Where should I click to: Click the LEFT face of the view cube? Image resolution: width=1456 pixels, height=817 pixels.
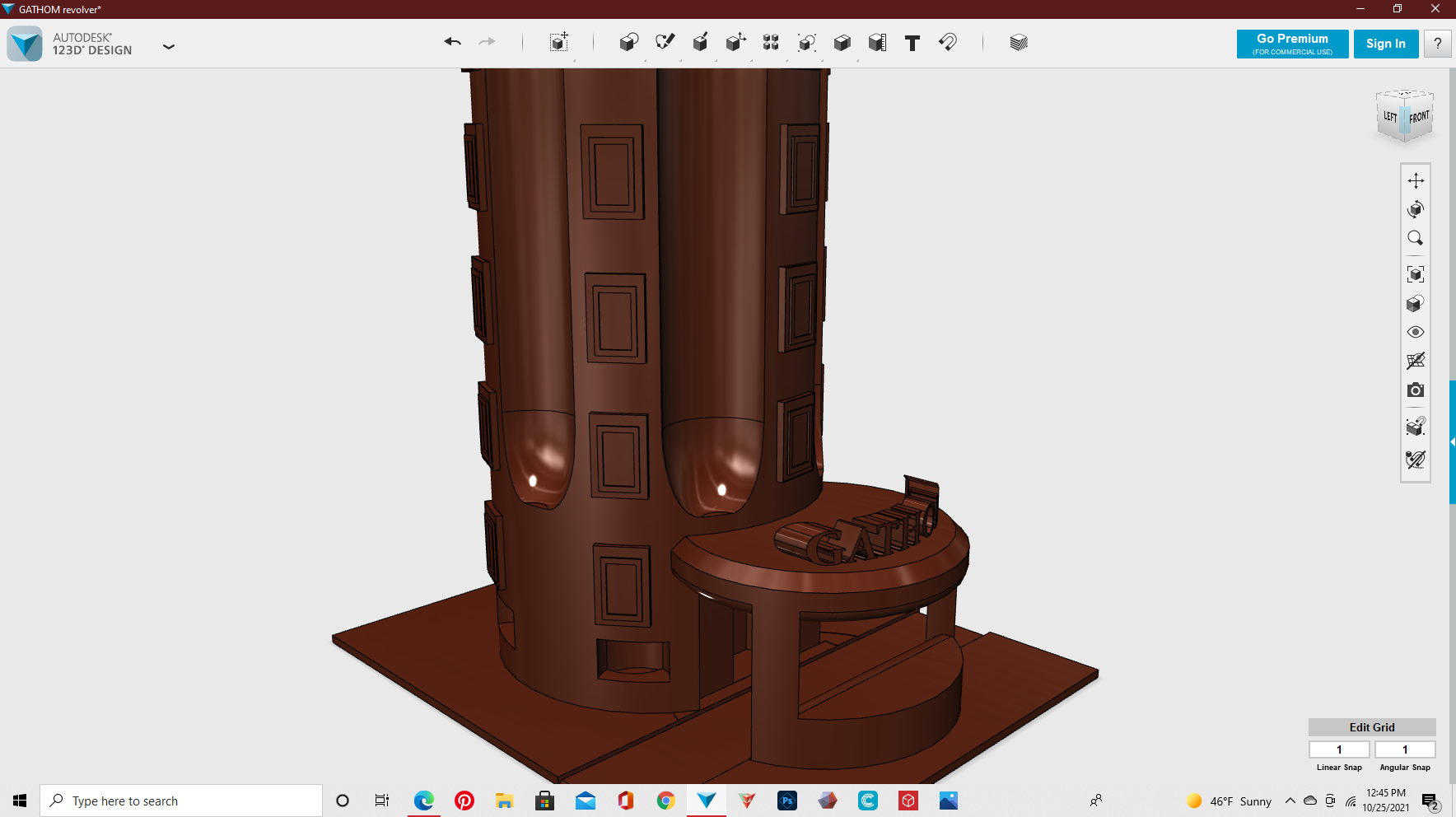[1390, 117]
